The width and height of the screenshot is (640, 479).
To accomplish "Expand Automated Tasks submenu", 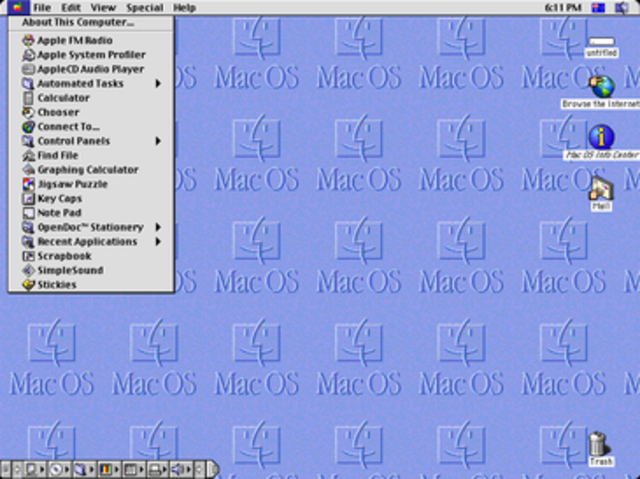I will click(91, 84).
